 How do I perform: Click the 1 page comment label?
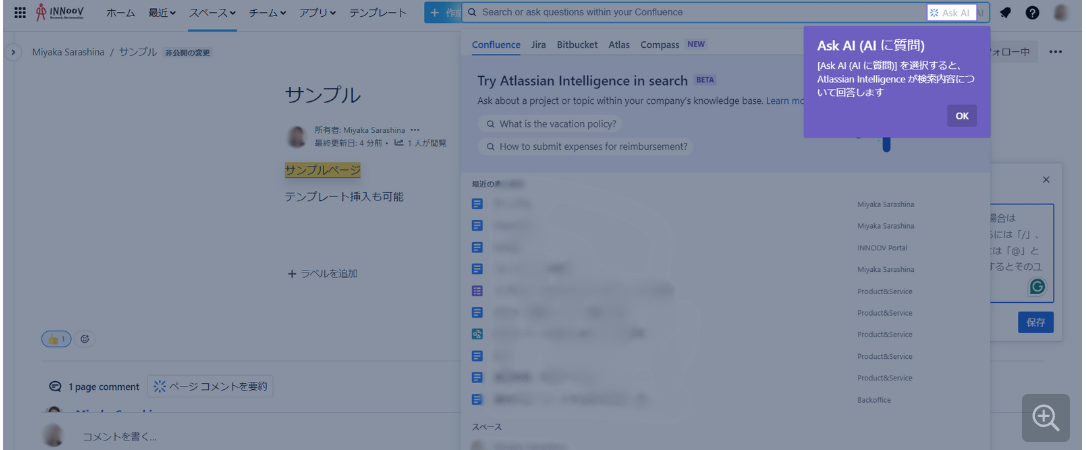104,387
